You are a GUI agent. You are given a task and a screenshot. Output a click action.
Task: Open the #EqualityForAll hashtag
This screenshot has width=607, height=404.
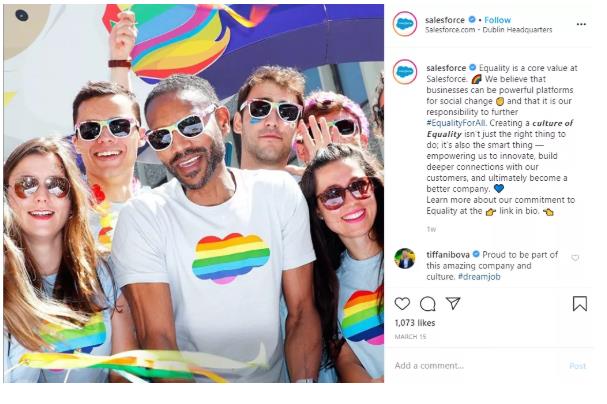456,123
